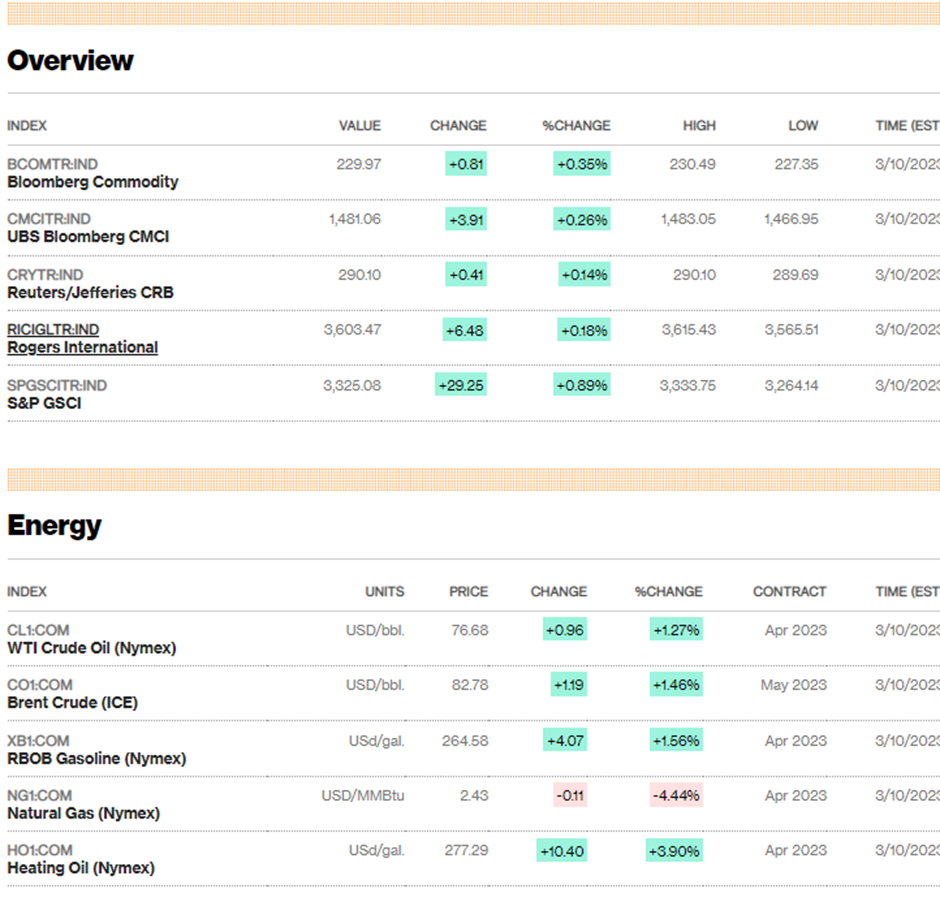
Task: Click the RICIGLTR:IND ticker symbol
Action: click(x=53, y=330)
